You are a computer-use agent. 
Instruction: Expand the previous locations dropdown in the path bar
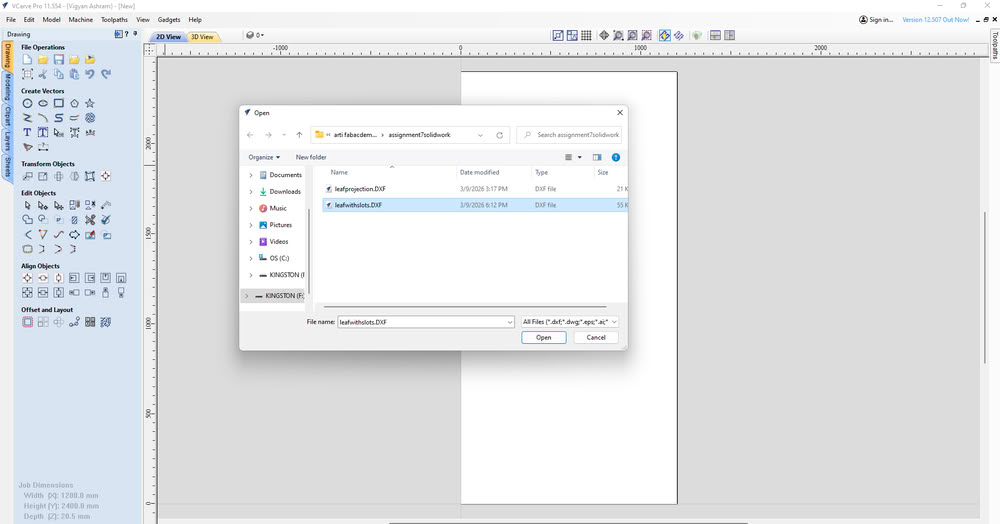coord(480,135)
